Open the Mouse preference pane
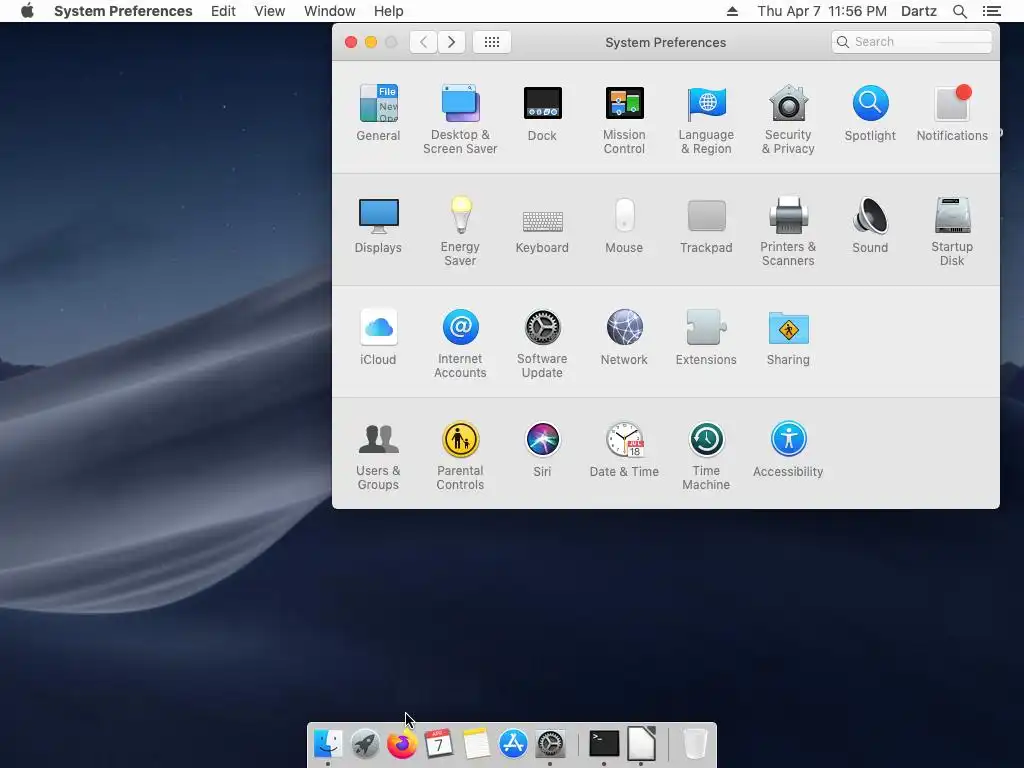1024x768 pixels. click(x=624, y=225)
